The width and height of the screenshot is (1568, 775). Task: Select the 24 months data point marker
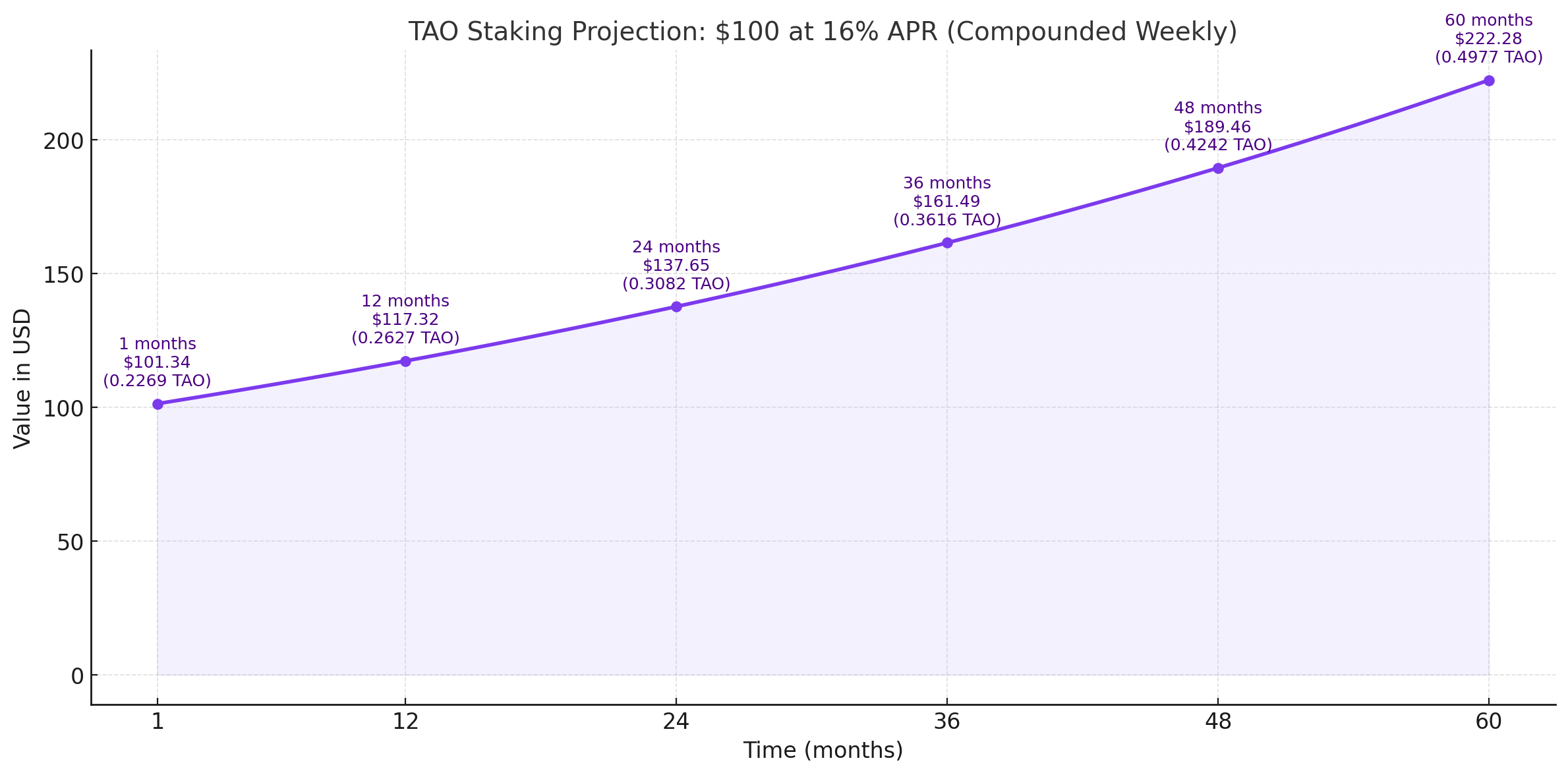[676, 306]
